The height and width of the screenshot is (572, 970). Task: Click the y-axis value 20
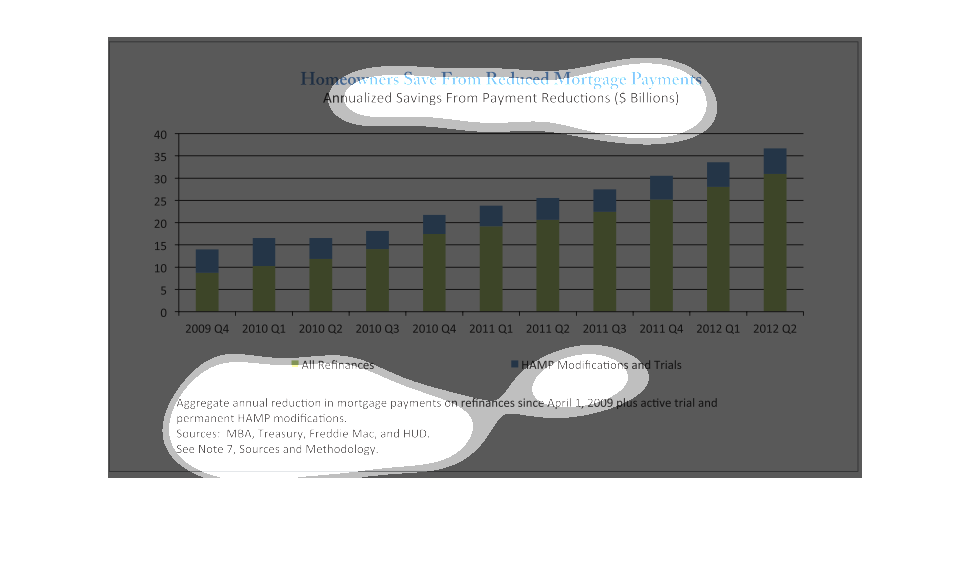point(160,224)
